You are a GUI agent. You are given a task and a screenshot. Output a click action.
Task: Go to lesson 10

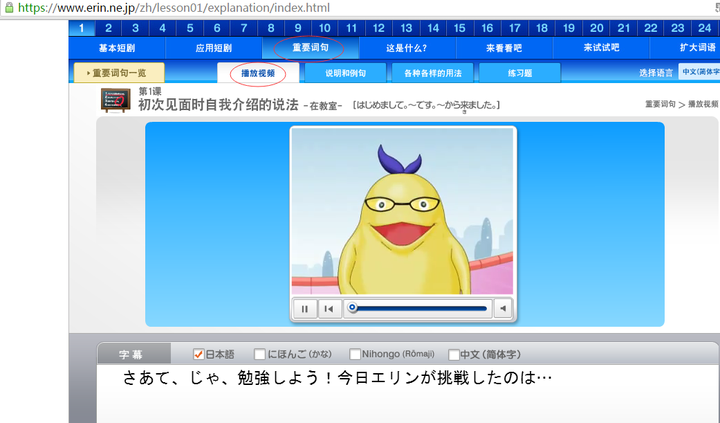pyautogui.click(x=325, y=28)
